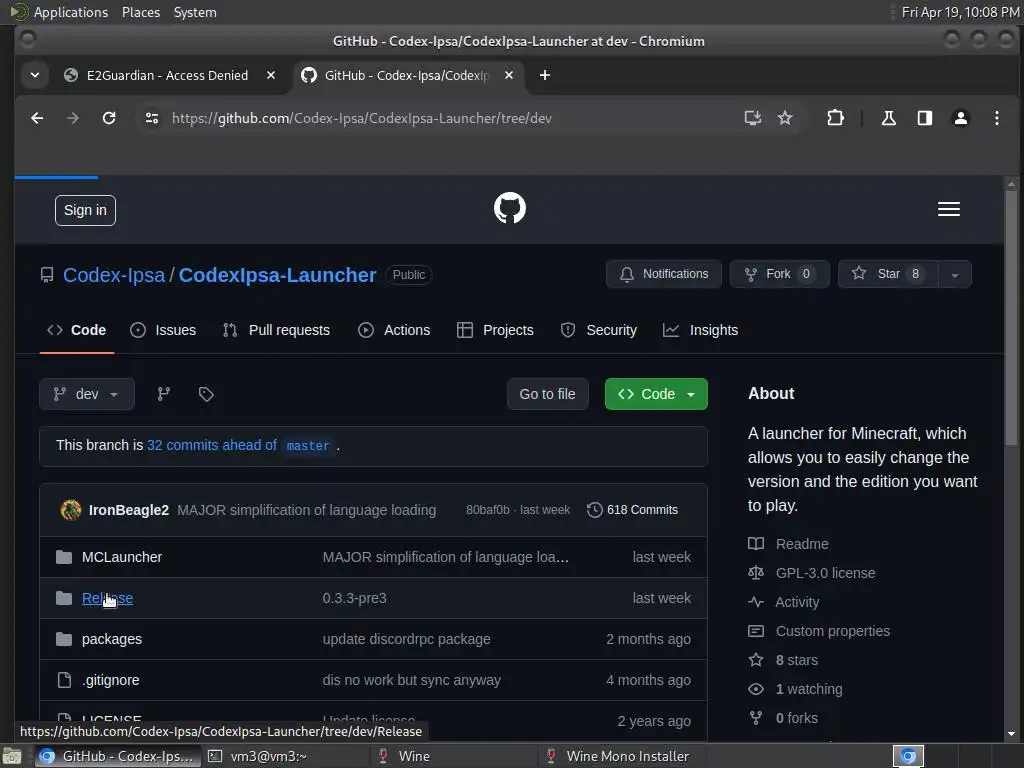View the 618 Commits history
1024x768 pixels.
(632, 510)
